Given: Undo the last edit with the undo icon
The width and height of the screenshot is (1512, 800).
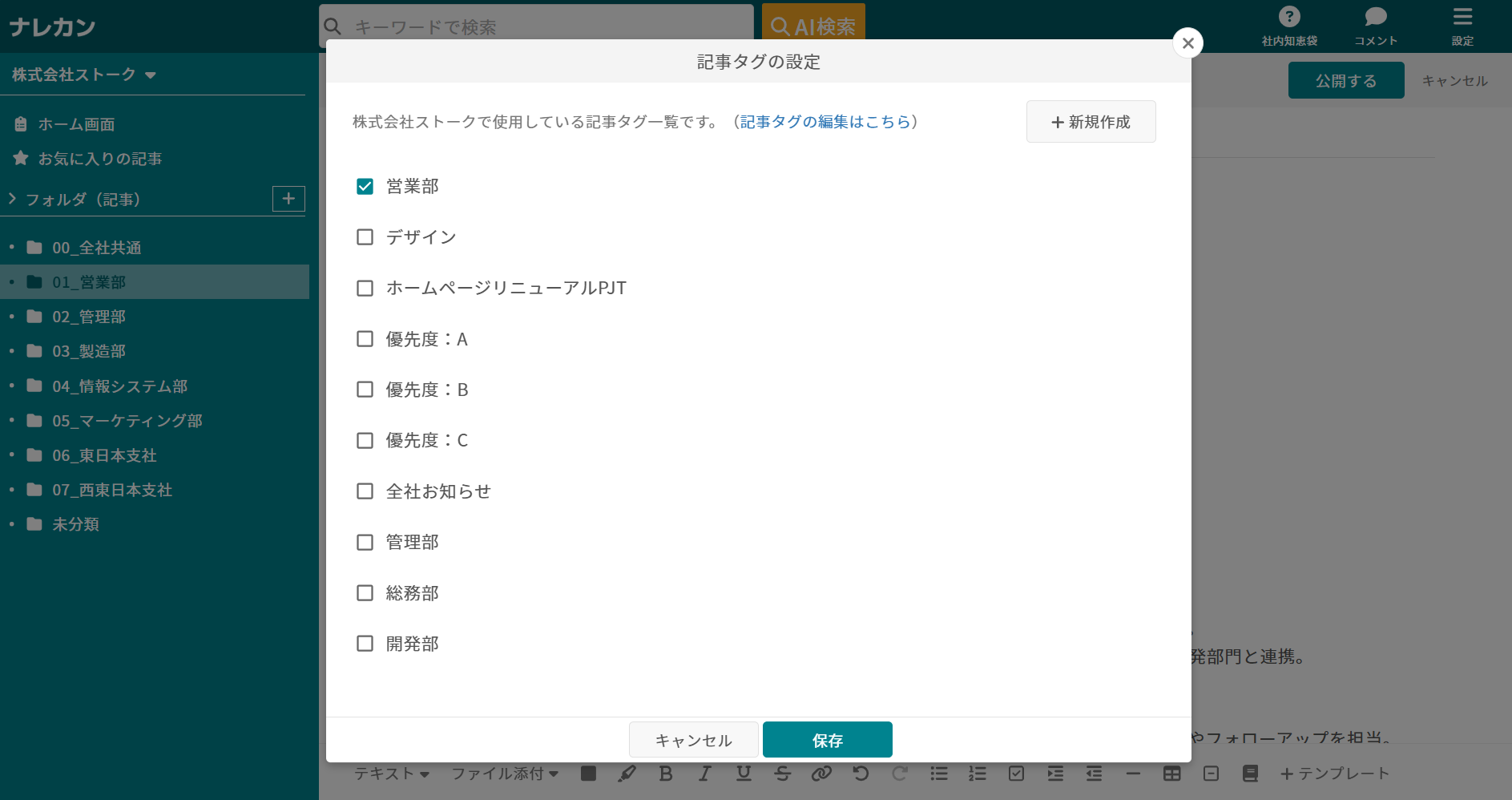Looking at the screenshot, I should pyautogui.click(x=860, y=774).
